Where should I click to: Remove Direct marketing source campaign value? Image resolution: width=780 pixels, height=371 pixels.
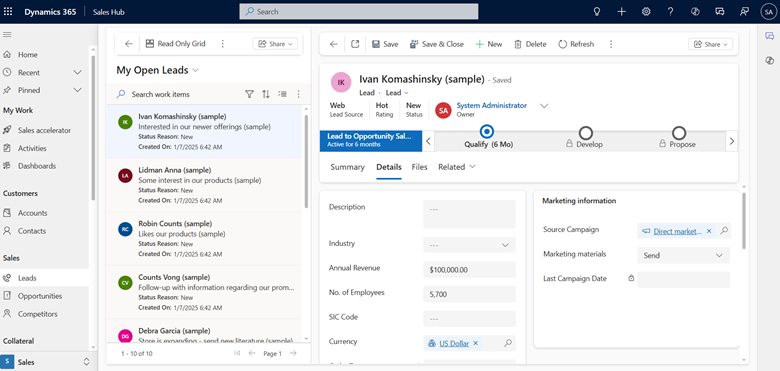point(709,231)
